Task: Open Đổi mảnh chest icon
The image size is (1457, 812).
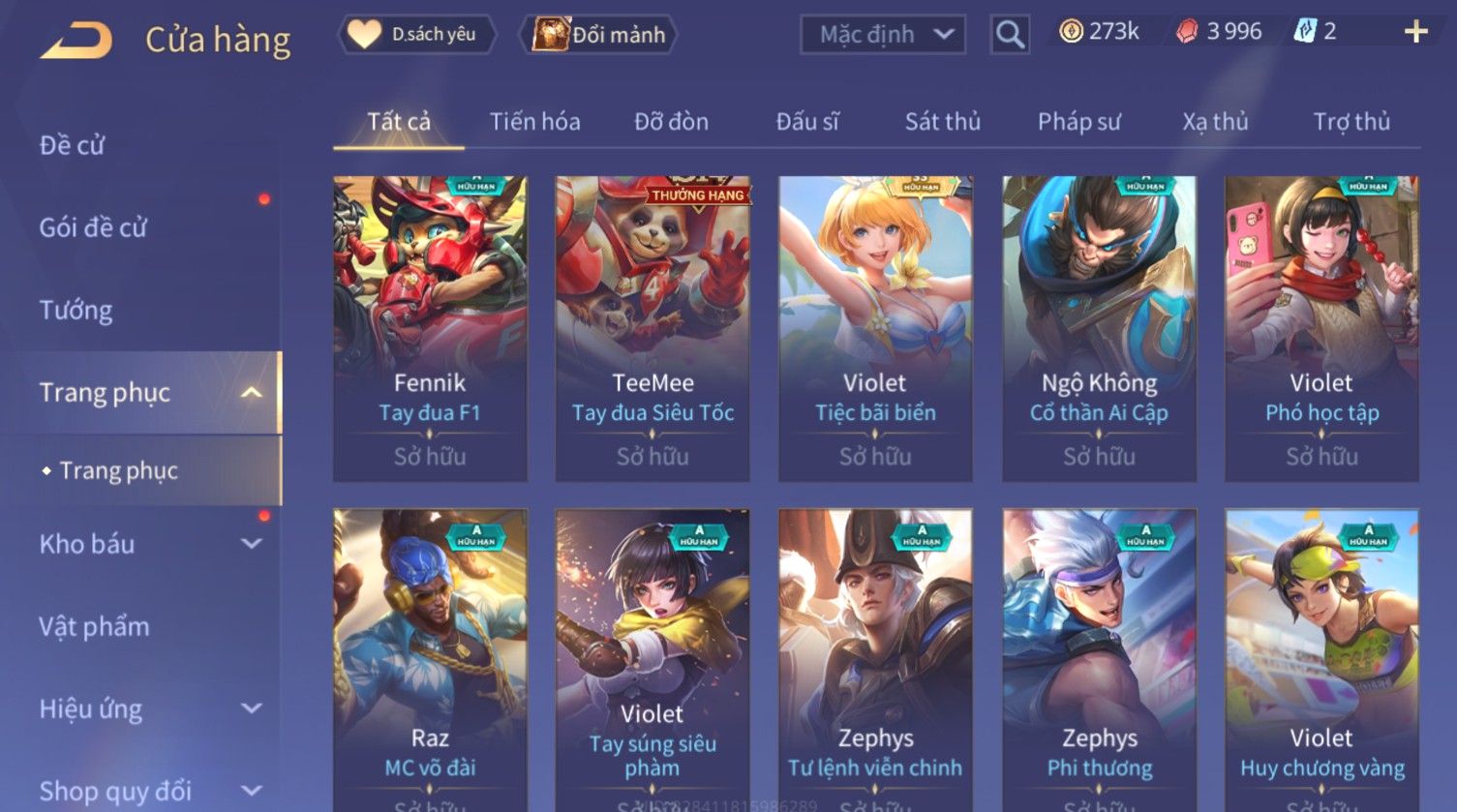Action: tap(598, 35)
